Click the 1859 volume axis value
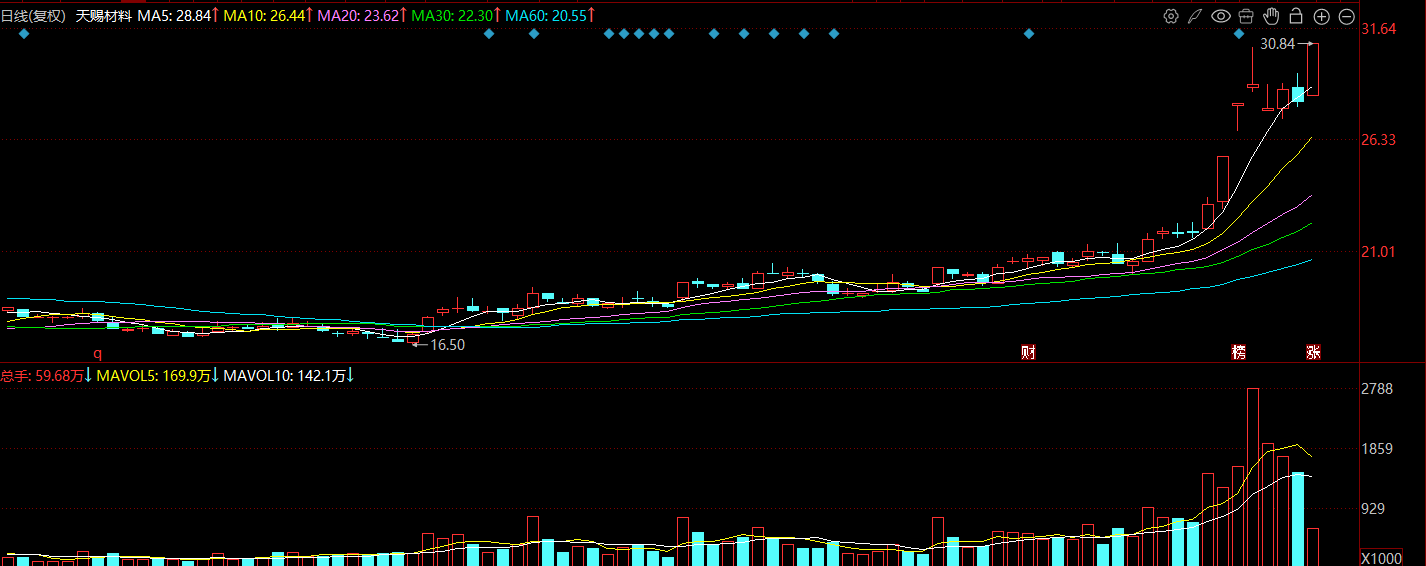 [1377, 449]
